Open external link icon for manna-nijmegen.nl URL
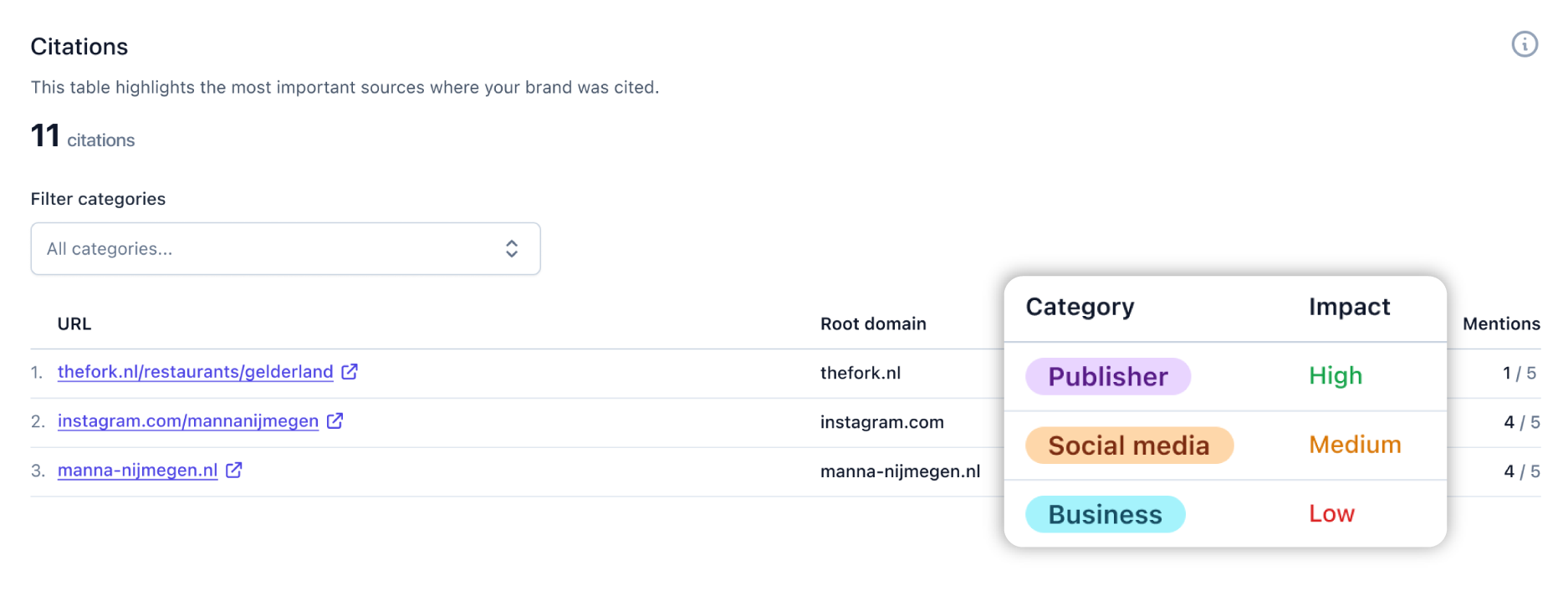 click(234, 471)
